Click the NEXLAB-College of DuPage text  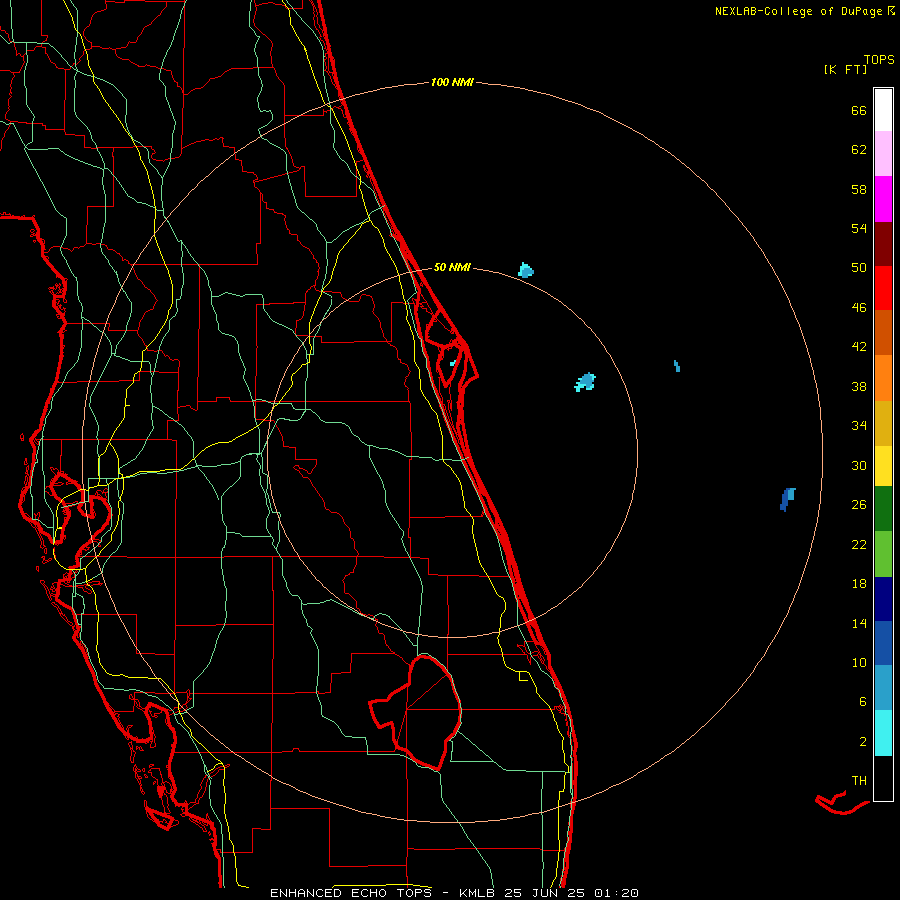(x=798, y=11)
